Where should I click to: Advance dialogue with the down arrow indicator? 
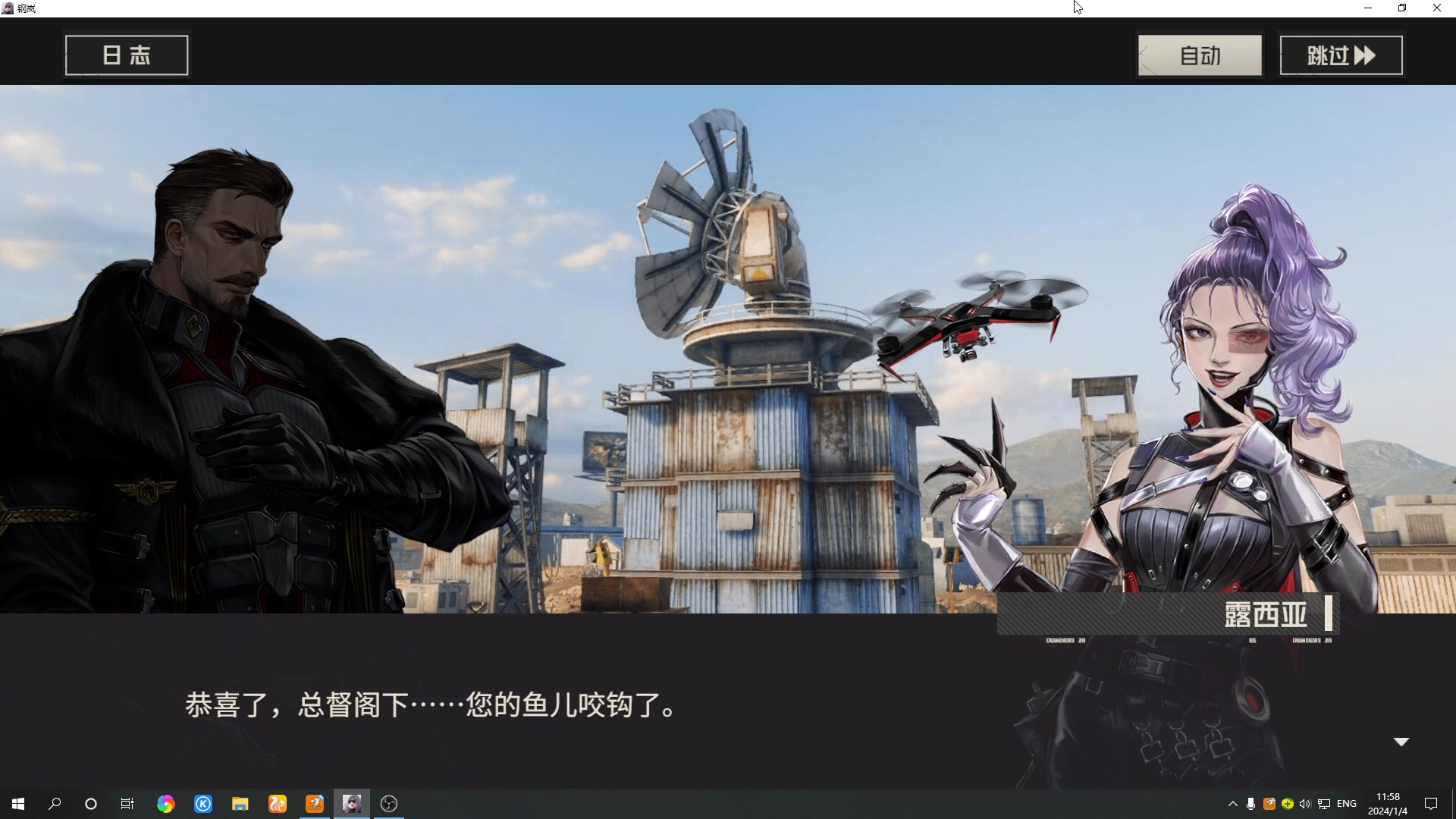(x=1400, y=742)
